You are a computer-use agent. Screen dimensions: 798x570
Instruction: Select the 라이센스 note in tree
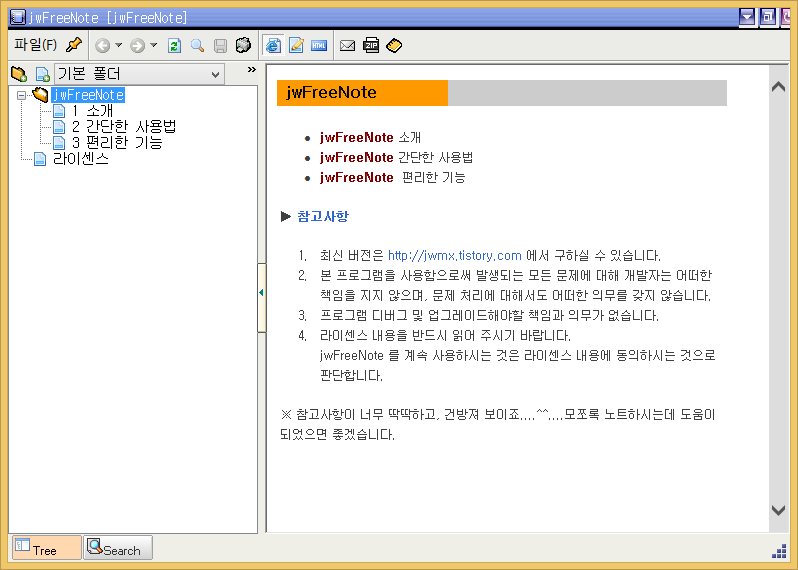coord(80,159)
